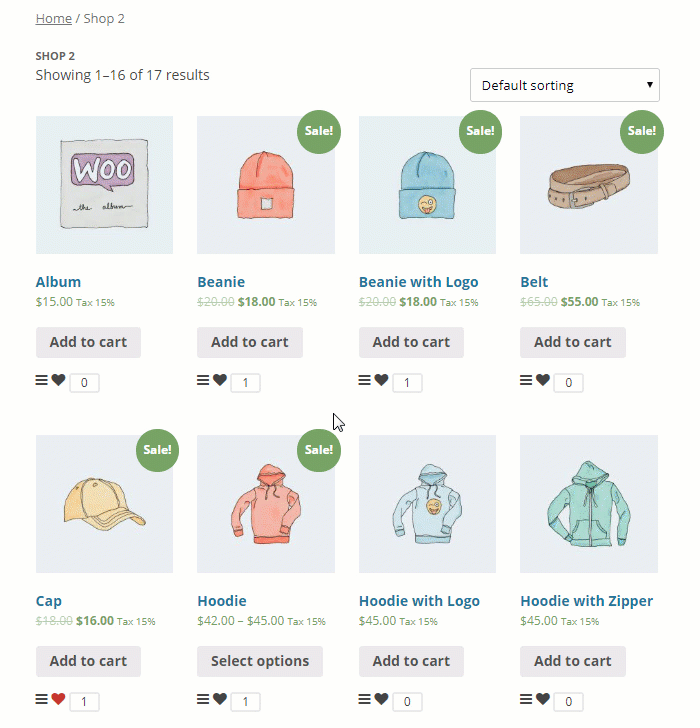This screenshot has height=728, width=700.
Task: Click the heart icon under Album
Action: click(58, 380)
